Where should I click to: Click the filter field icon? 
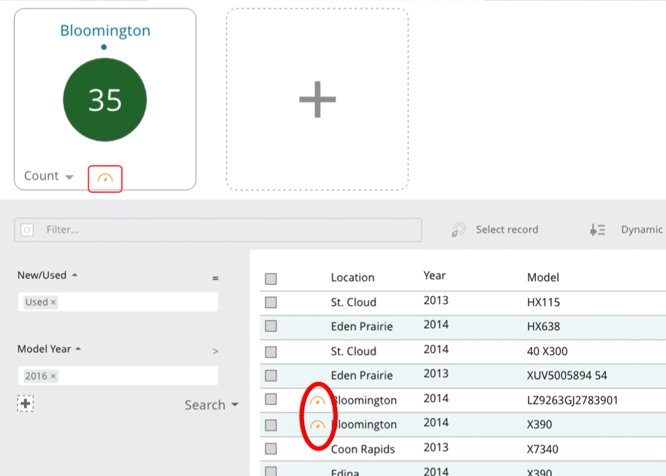pos(27,230)
